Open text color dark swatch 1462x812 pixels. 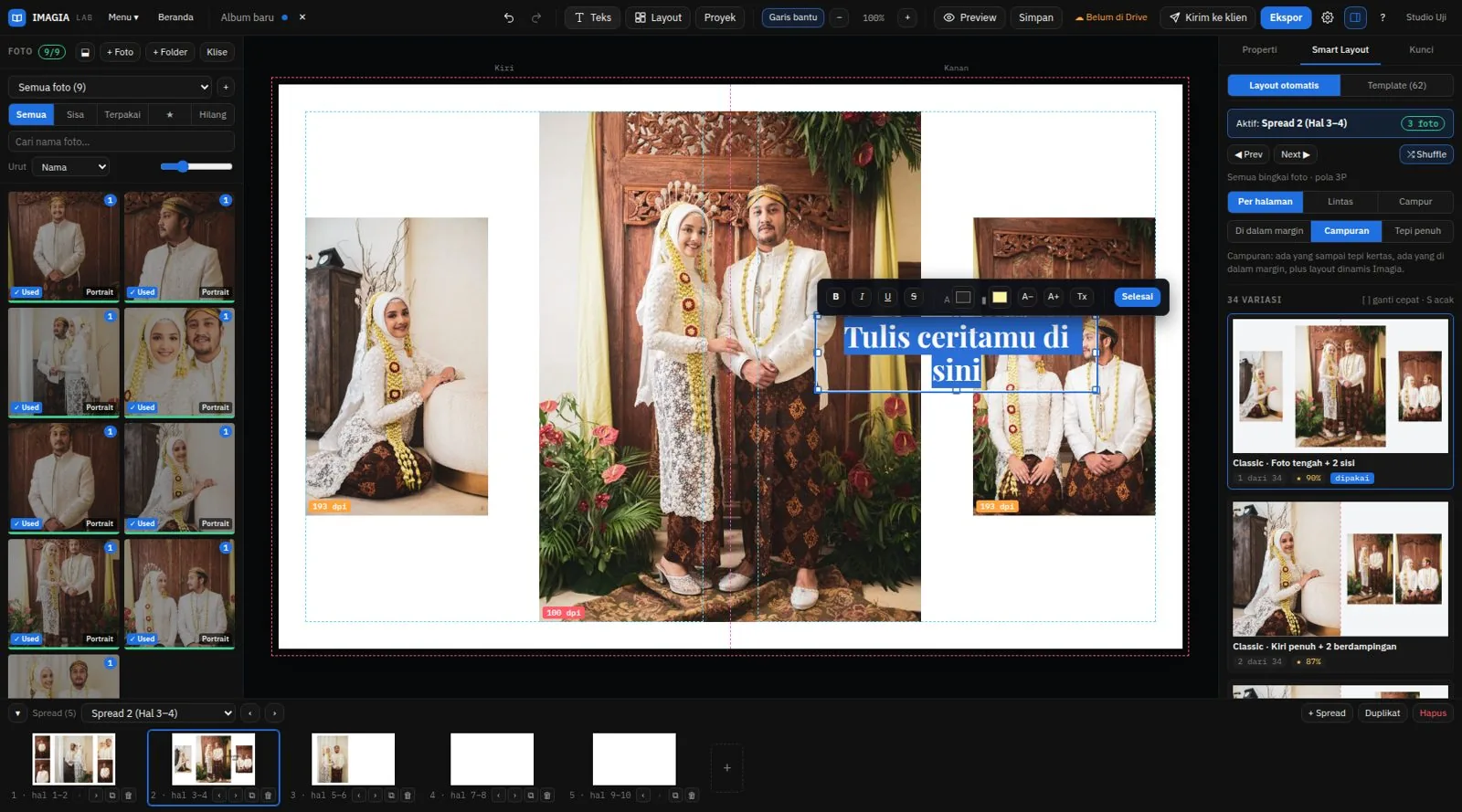point(963,297)
